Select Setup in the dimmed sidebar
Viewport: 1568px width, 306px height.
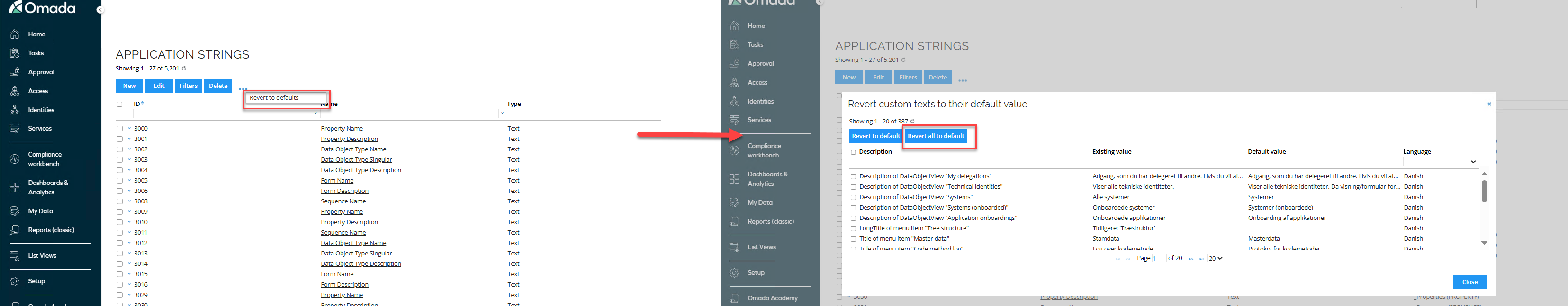(756, 272)
